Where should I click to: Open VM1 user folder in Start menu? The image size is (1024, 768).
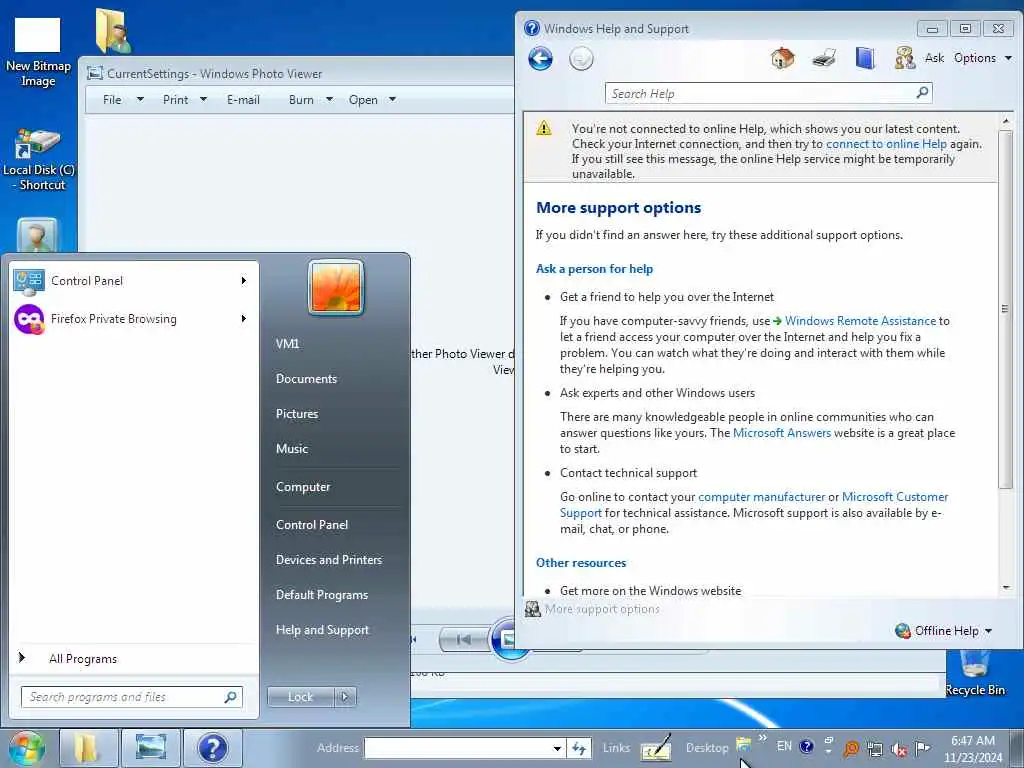287,344
